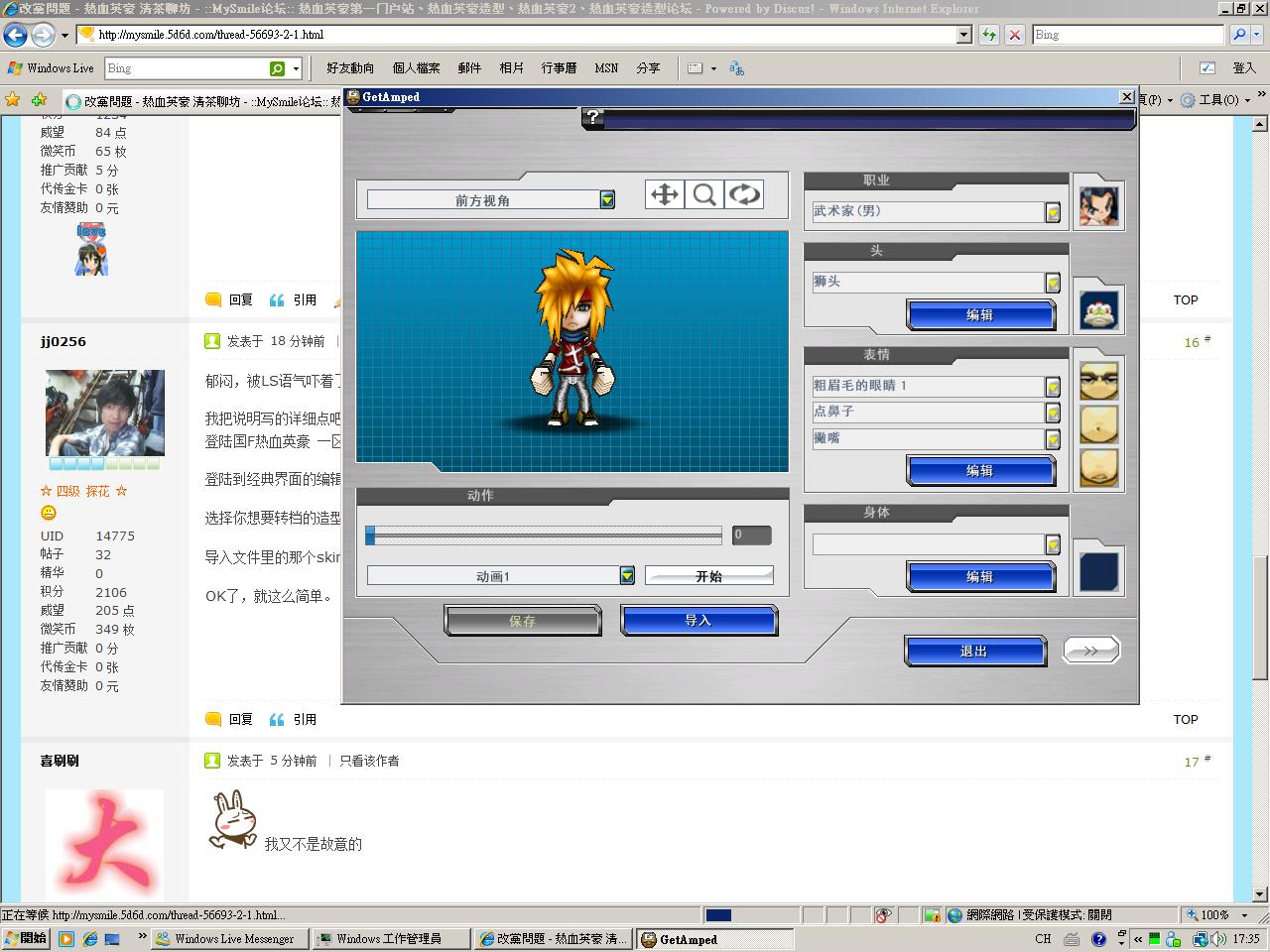This screenshot has width=1270, height=952.
Task: Click the Windows Live toolbar green search button
Action: [x=278, y=68]
